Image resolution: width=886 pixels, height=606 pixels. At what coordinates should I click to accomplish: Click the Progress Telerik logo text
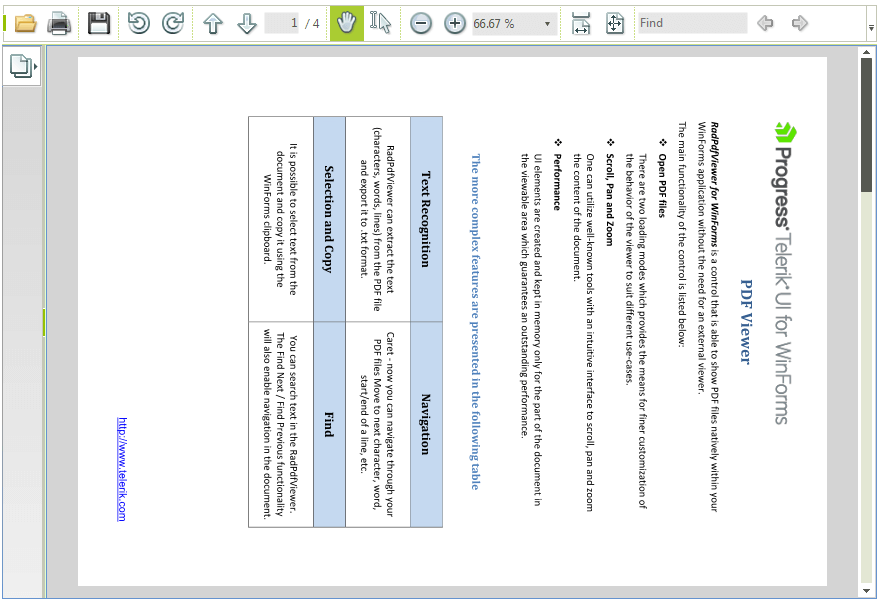[783, 273]
